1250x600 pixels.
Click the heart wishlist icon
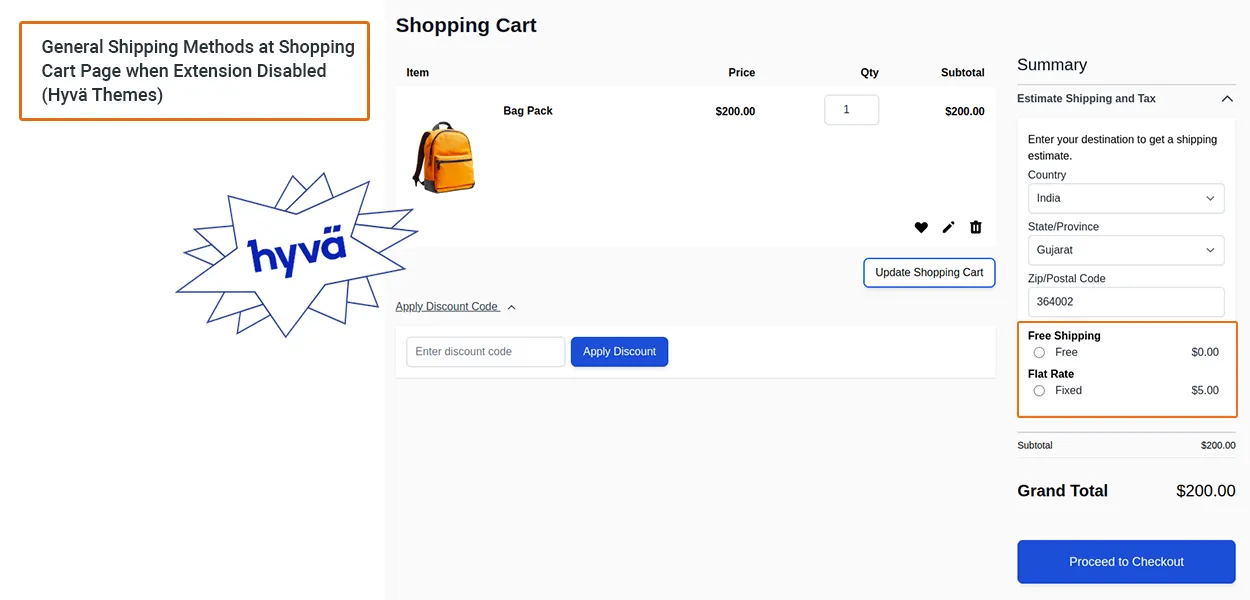point(921,228)
